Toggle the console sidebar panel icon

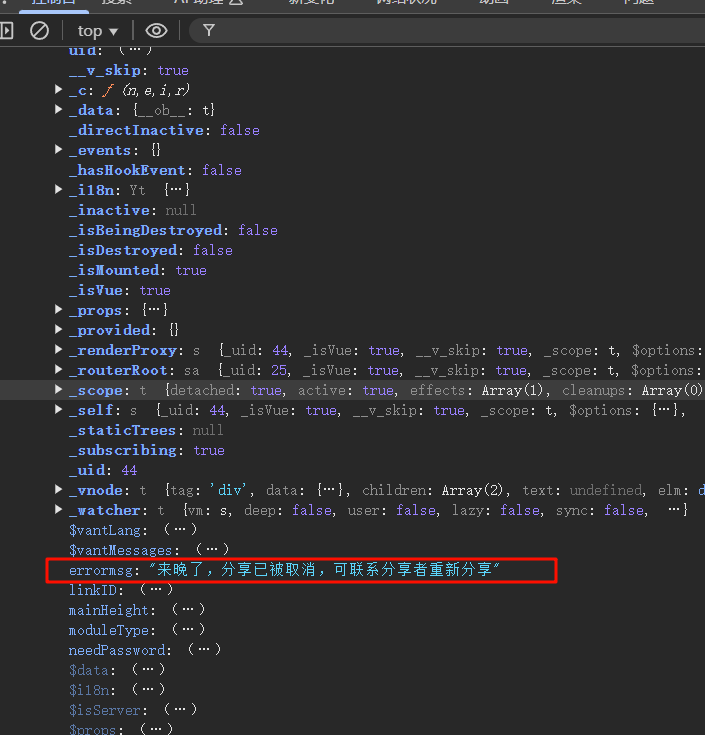coord(7,31)
